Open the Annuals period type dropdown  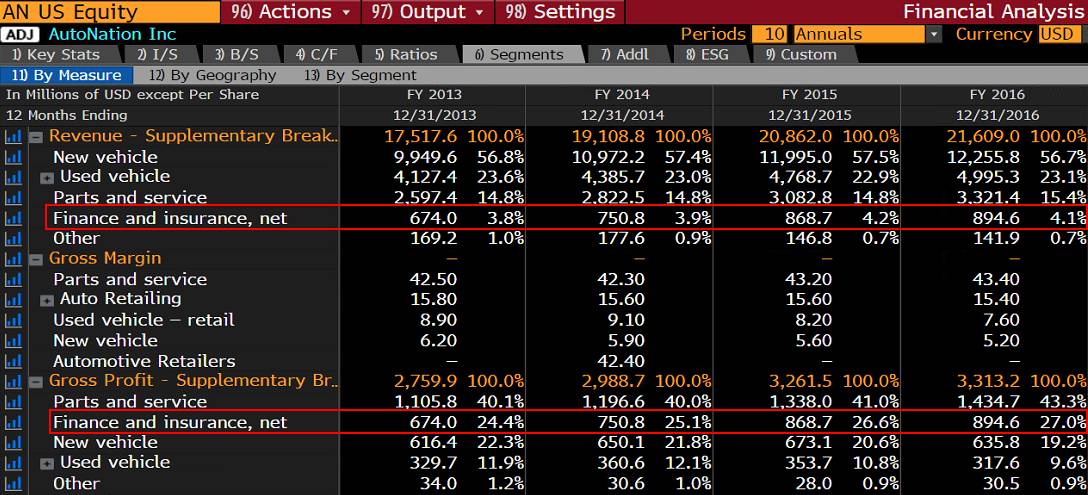point(867,34)
